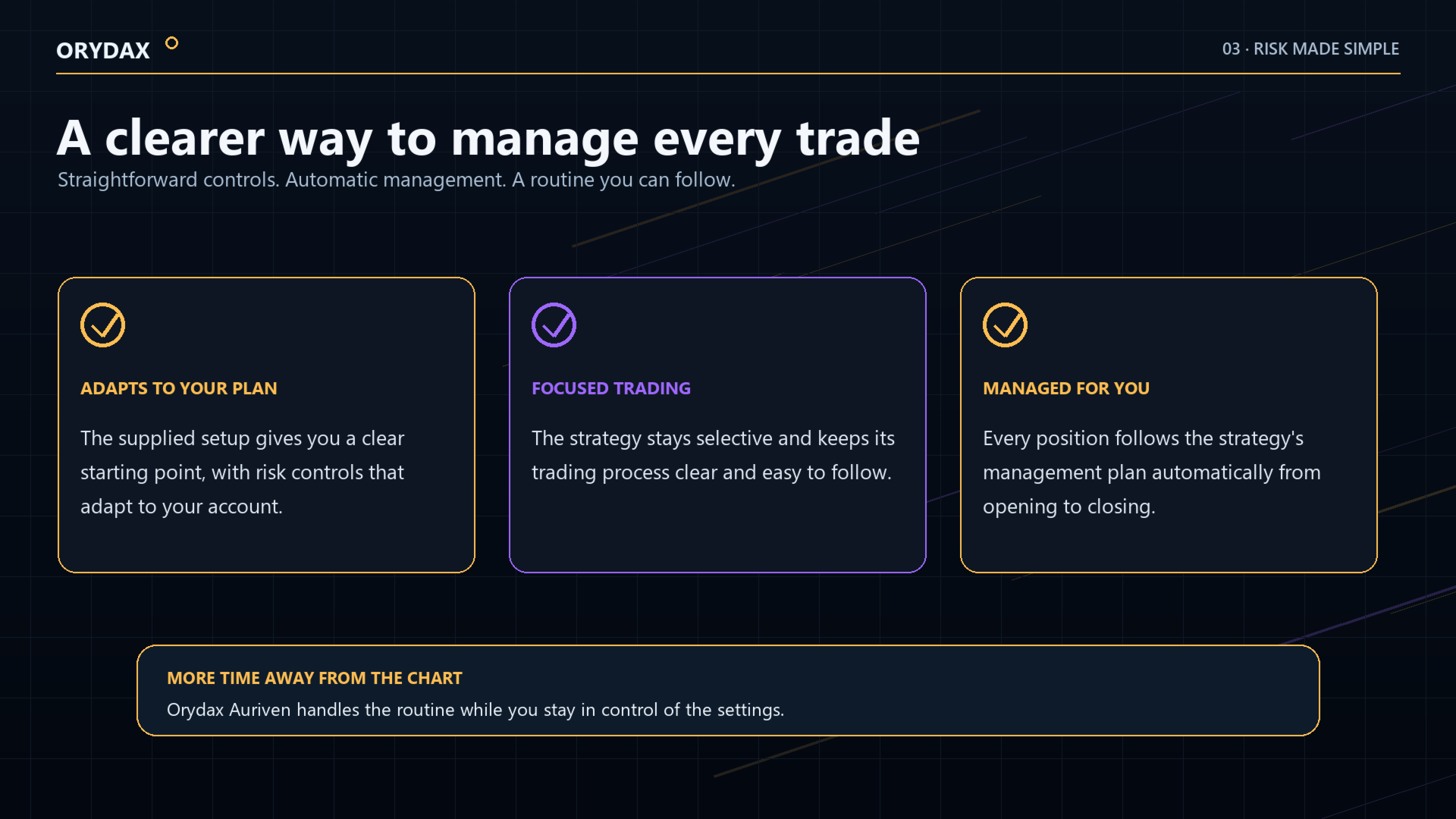Click the 'Orydax Auriven handles the routine' sentence

pyautogui.click(x=475, y=710)
